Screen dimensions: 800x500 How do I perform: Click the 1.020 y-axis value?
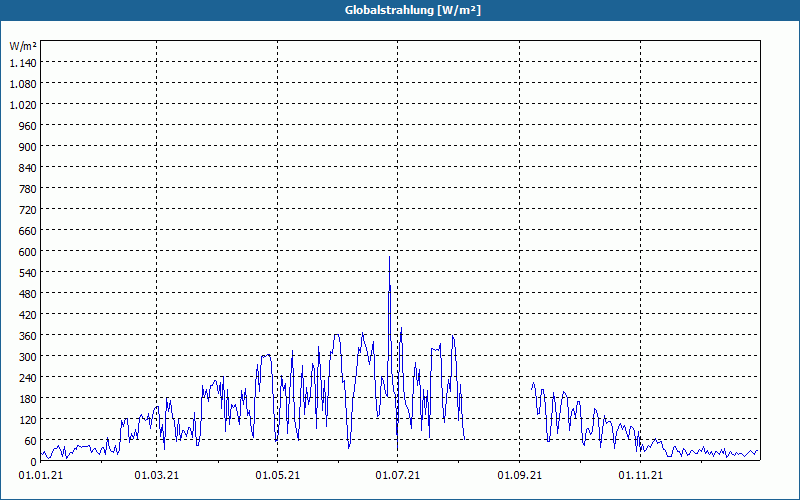click(x=23, y=105)
